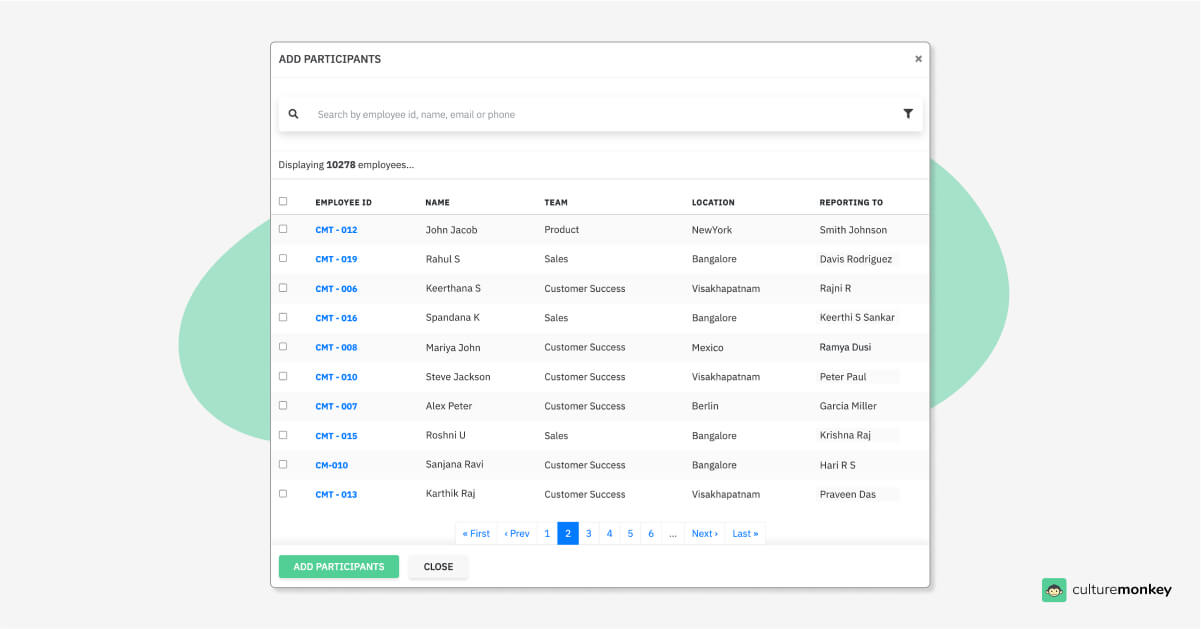
Task: Click employee ID CMT - 016
Action: pyautogui.click(x=336, y=318)
